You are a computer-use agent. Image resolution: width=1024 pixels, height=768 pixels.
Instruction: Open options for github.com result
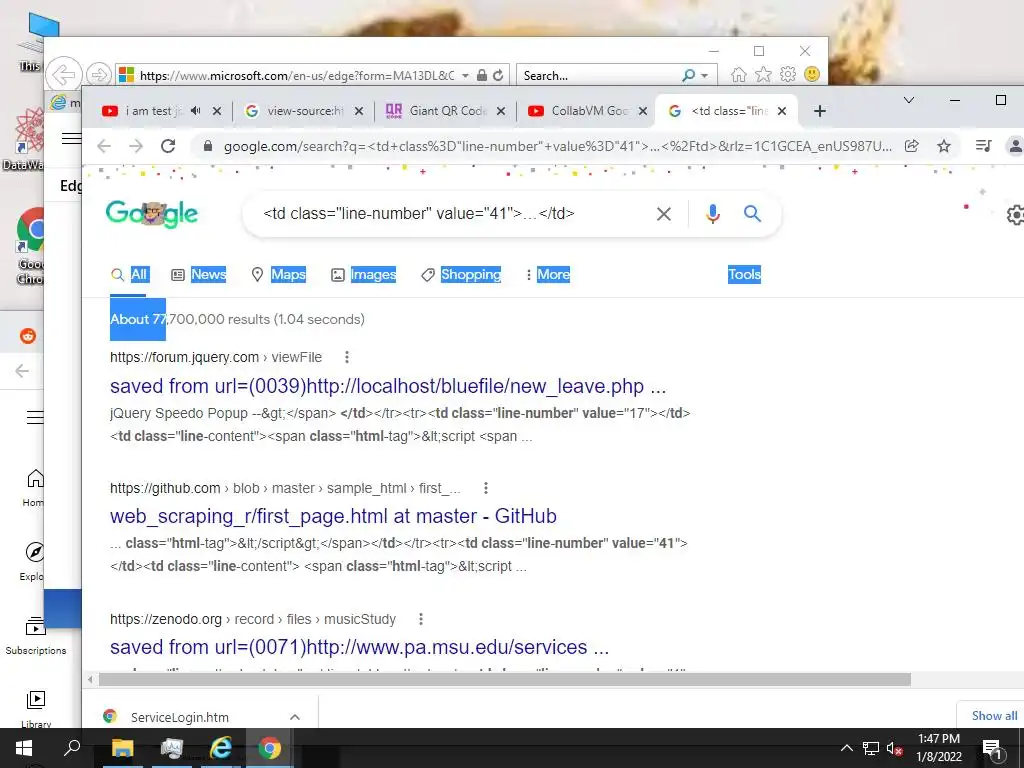click(x=485, y=488)
